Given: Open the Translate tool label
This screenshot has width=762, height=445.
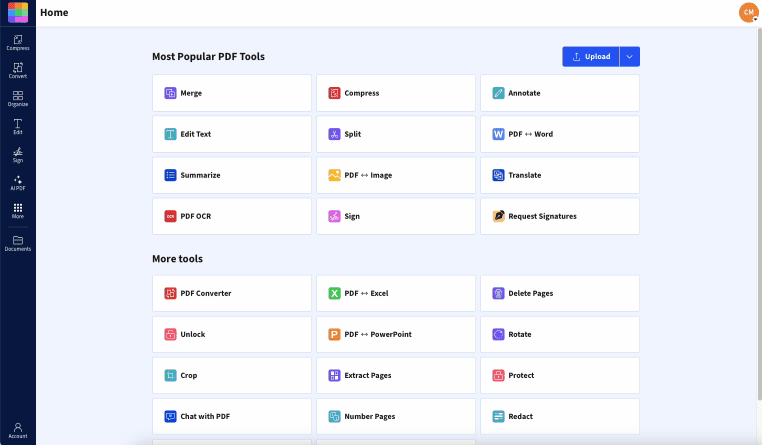Looking at the screenshot, I should pos(525,175).
